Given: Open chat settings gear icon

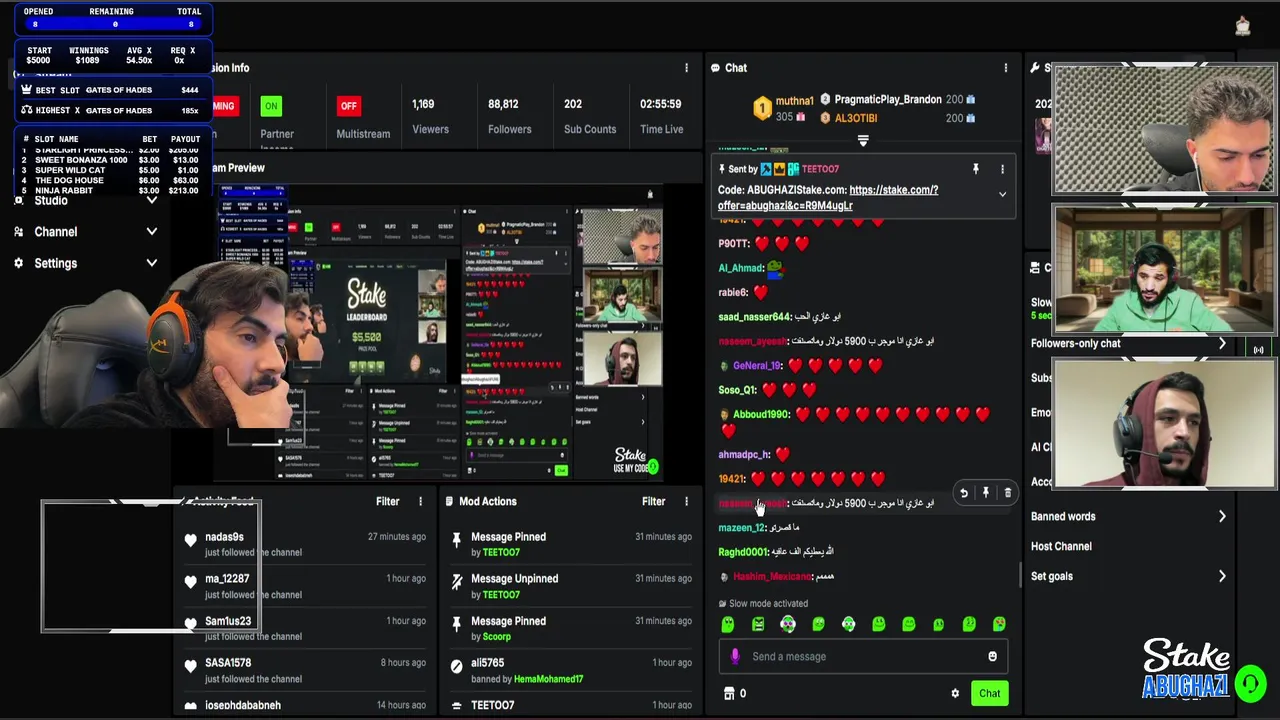Looking at the screenshot, I should tap(955, 693).
